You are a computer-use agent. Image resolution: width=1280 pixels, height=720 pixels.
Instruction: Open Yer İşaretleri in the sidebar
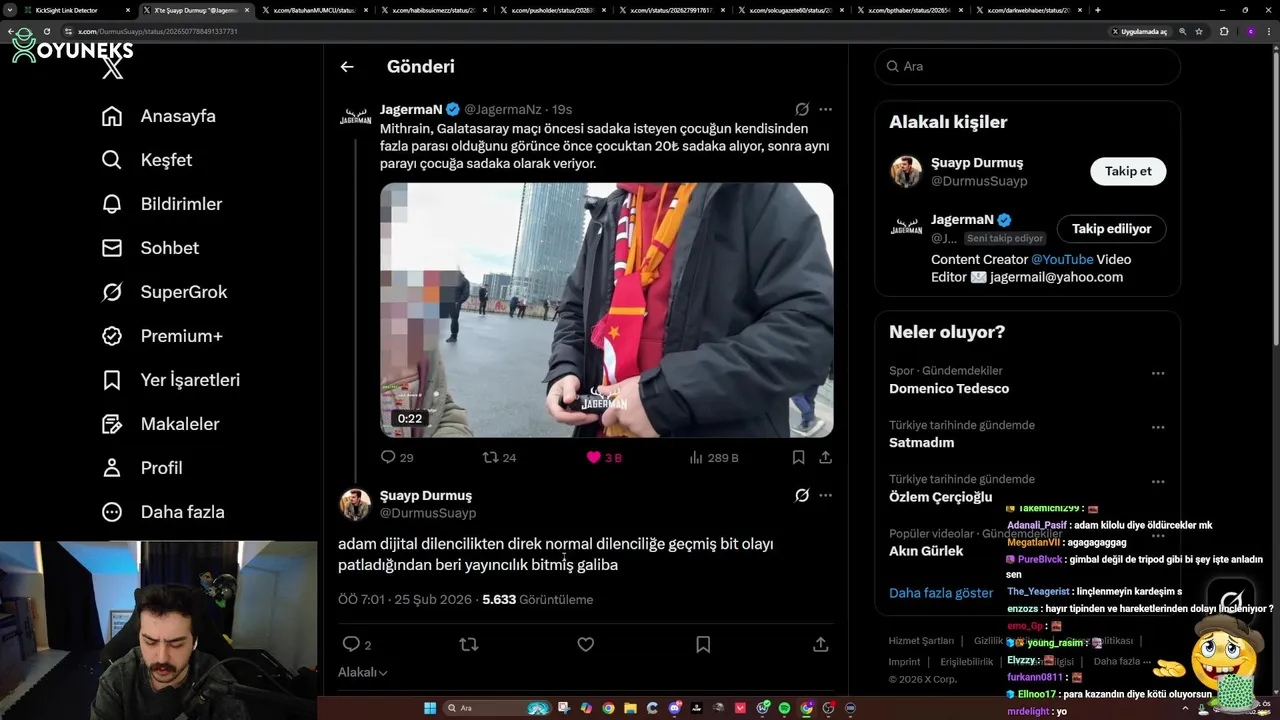pyautogui.click(x=171, y=380)
